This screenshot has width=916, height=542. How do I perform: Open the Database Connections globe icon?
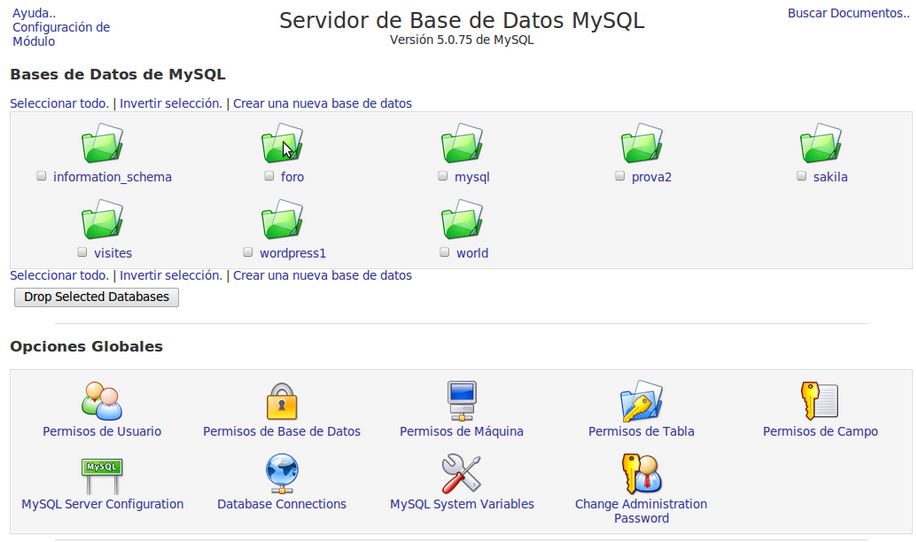coord(281,474)
